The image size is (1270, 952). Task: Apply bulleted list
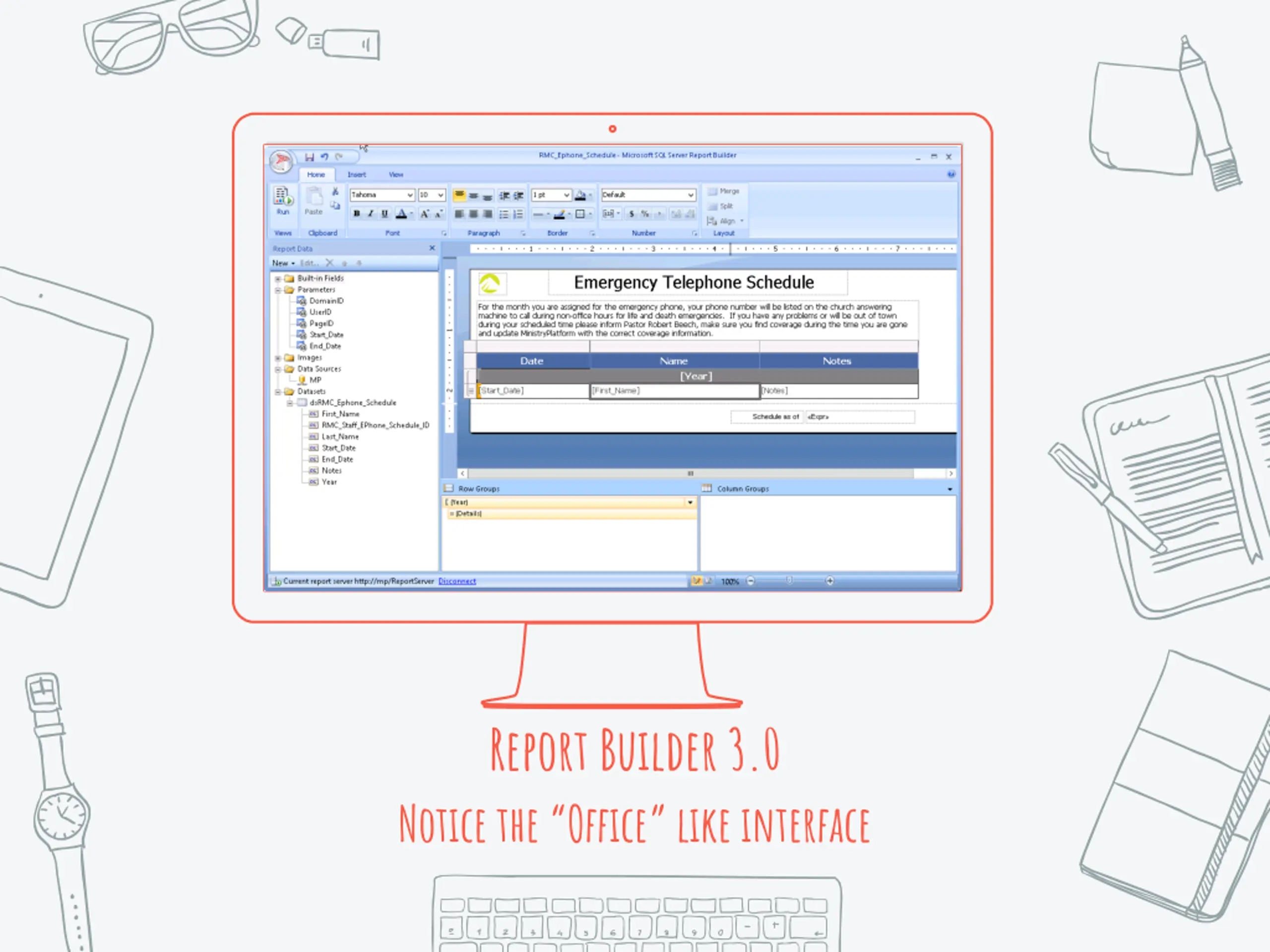pyautogui.click(x=504, y=214)
